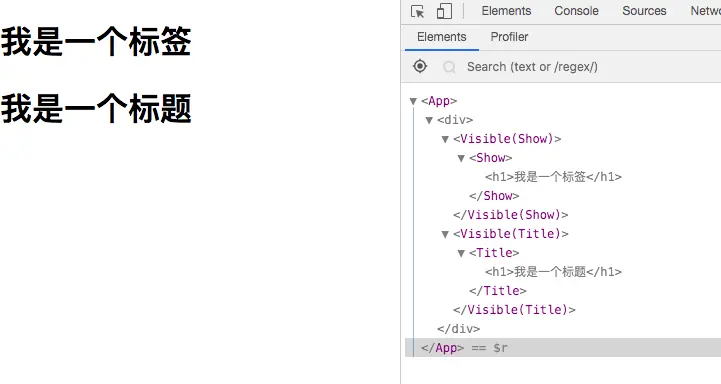The height and width of the screenshot is (384, 721).
Task: Toggle the device toolbar icon
Action: click(x=444, y=11)
